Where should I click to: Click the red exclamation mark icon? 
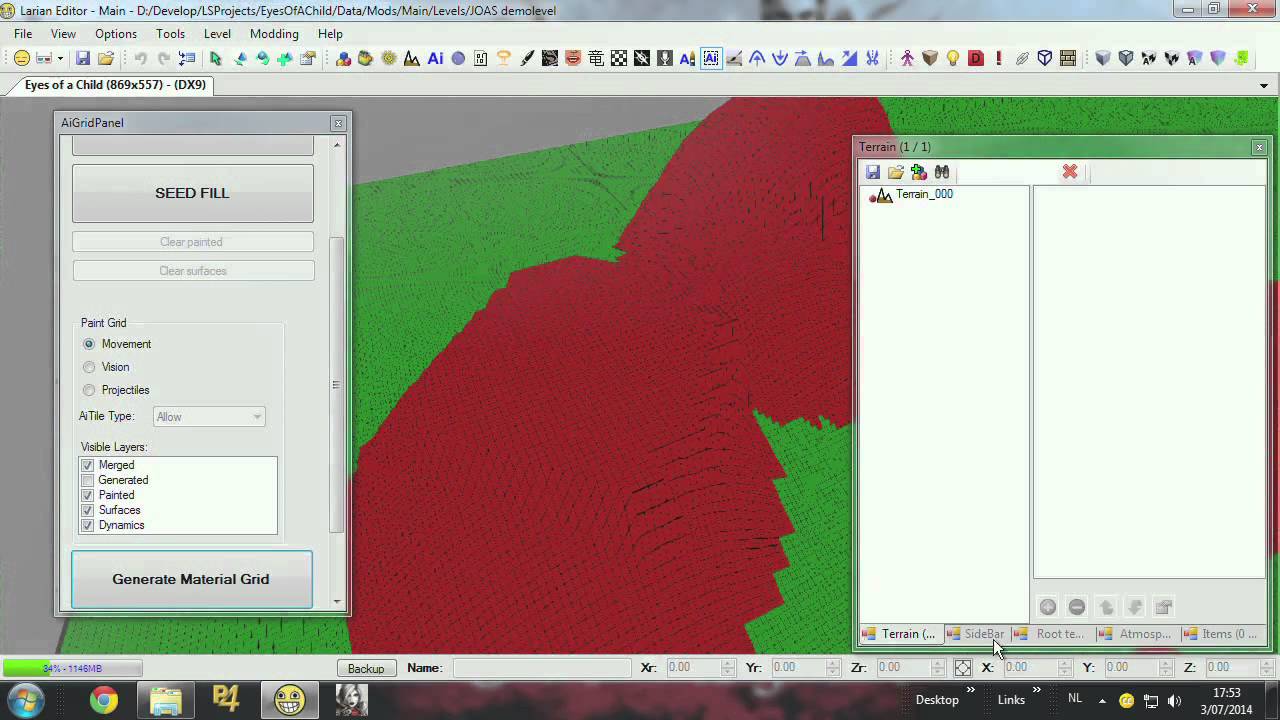point(998,59)
